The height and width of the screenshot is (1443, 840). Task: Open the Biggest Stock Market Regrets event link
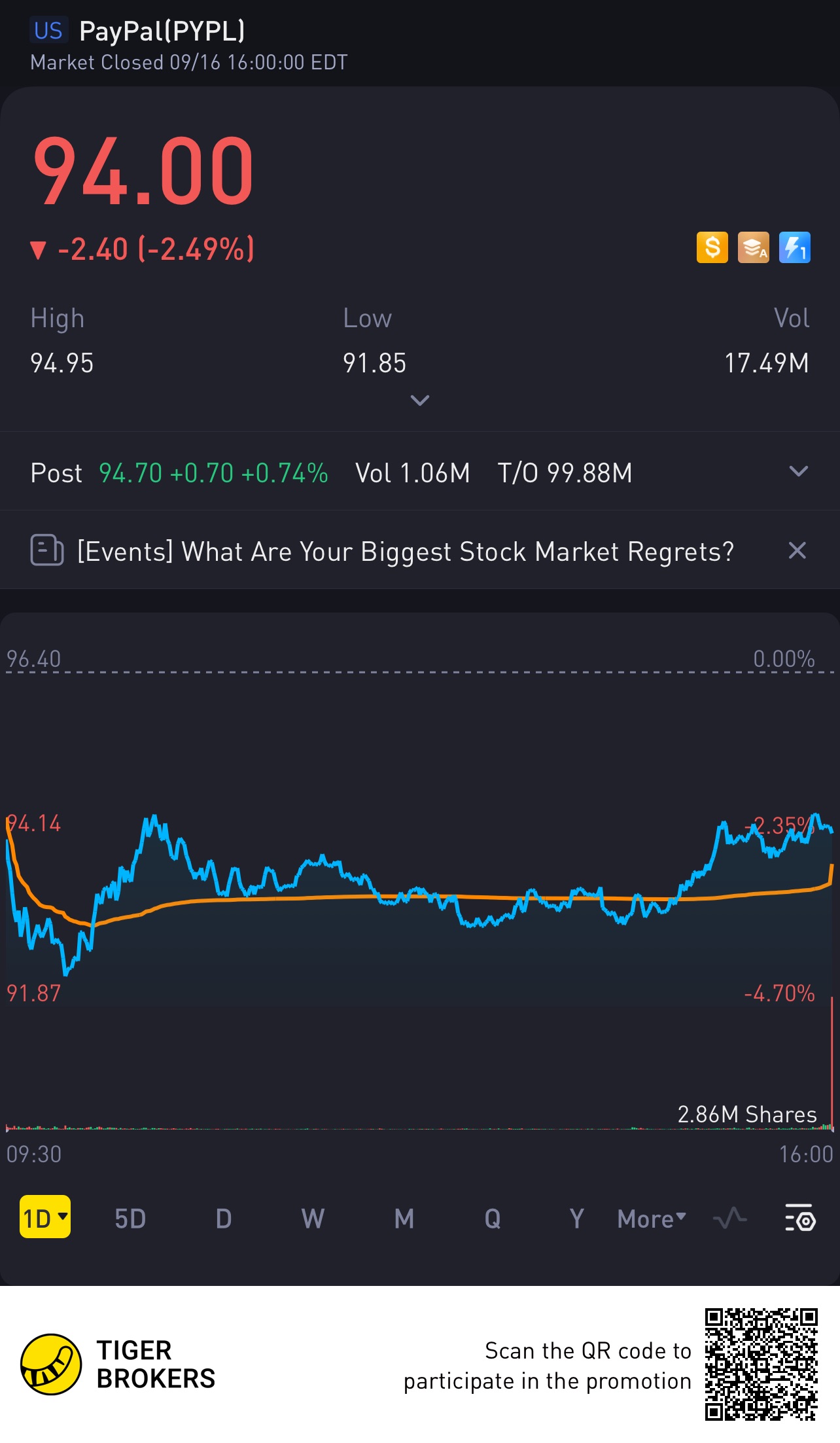pyautogui.click(x=406, y=551)
